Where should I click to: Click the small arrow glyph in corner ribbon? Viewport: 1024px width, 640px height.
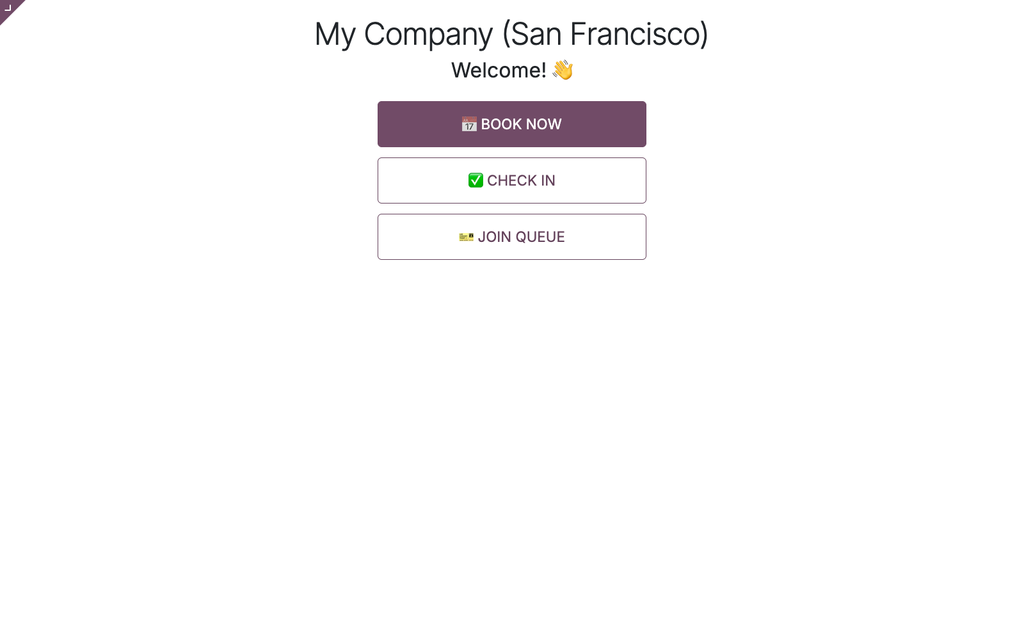(x=8, y=8)
